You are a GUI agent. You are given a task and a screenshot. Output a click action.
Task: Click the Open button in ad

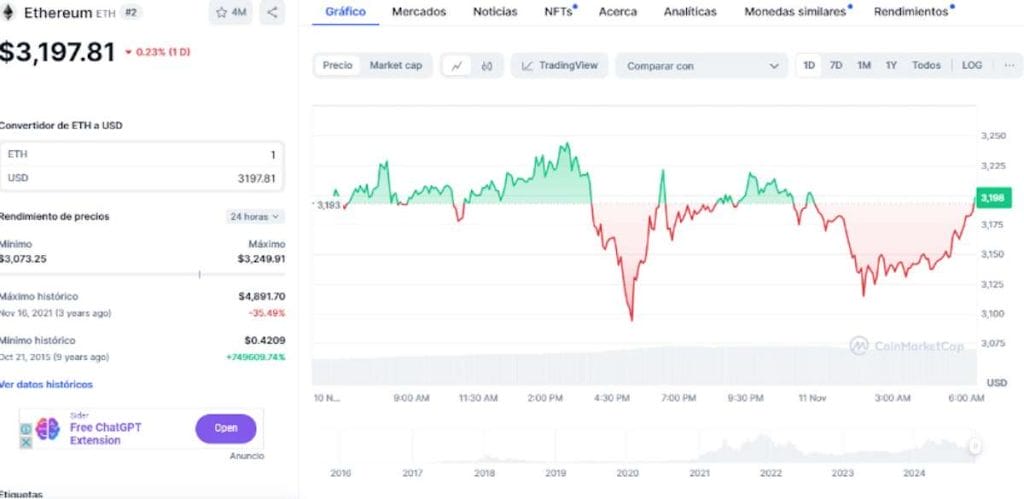coord(226,428)
